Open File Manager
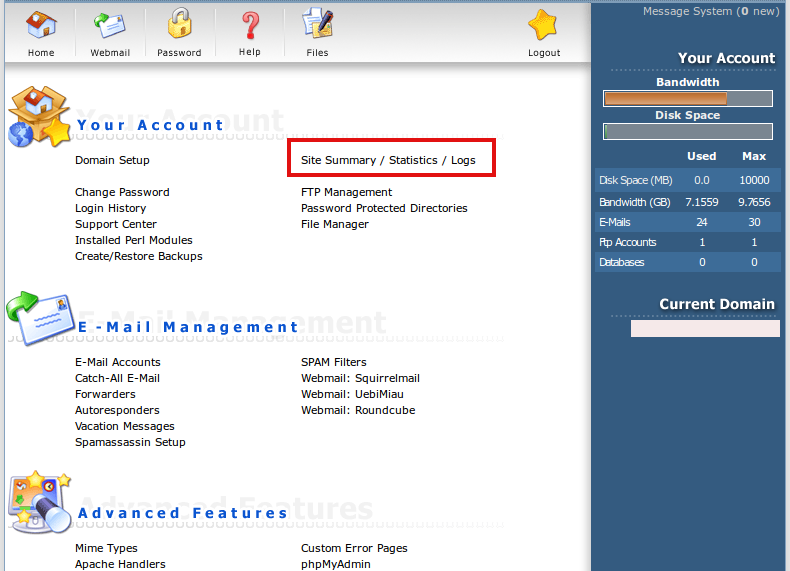 (x=335, y=224)
